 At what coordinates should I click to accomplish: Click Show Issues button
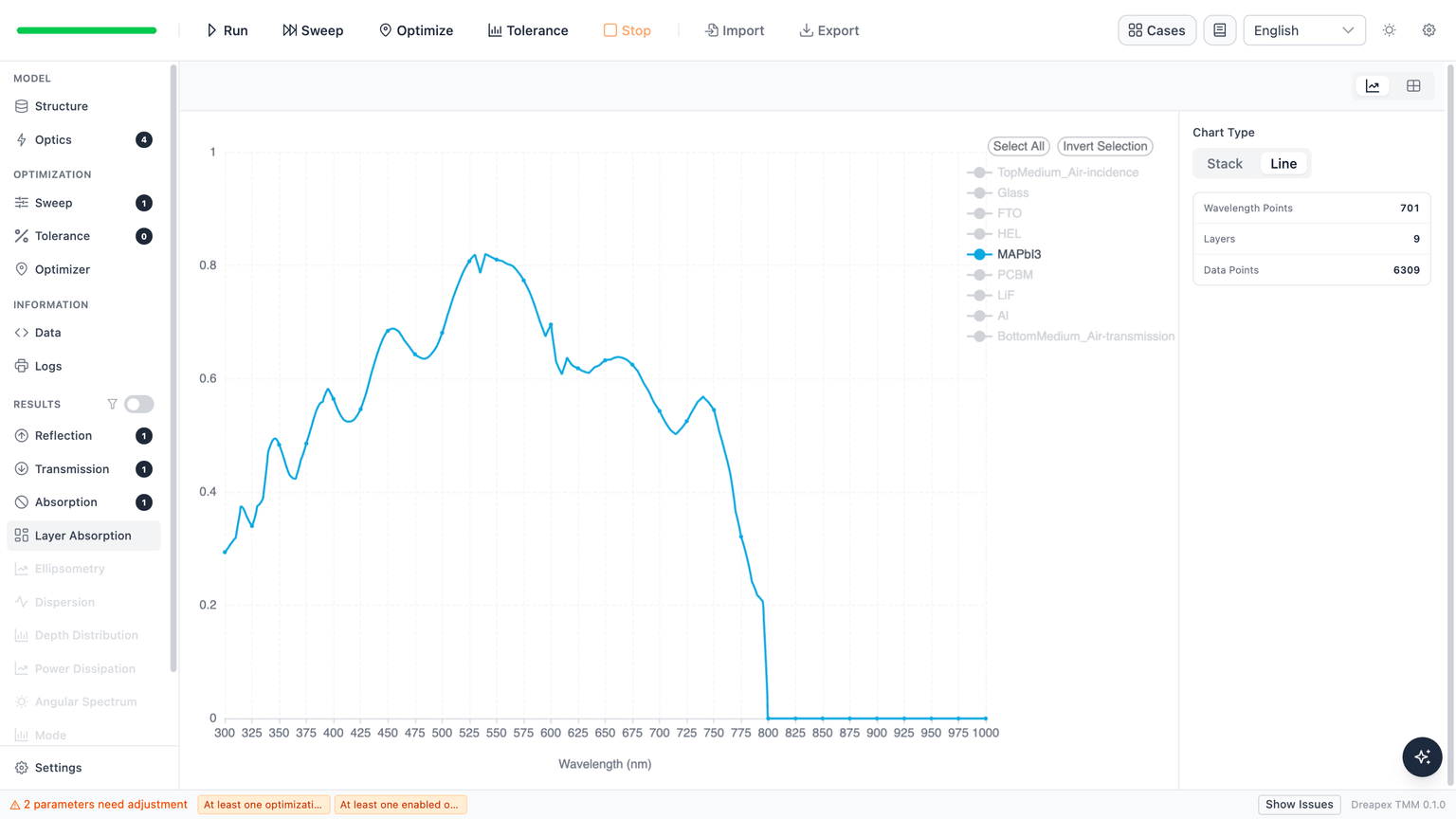(x=1299, y=805)
